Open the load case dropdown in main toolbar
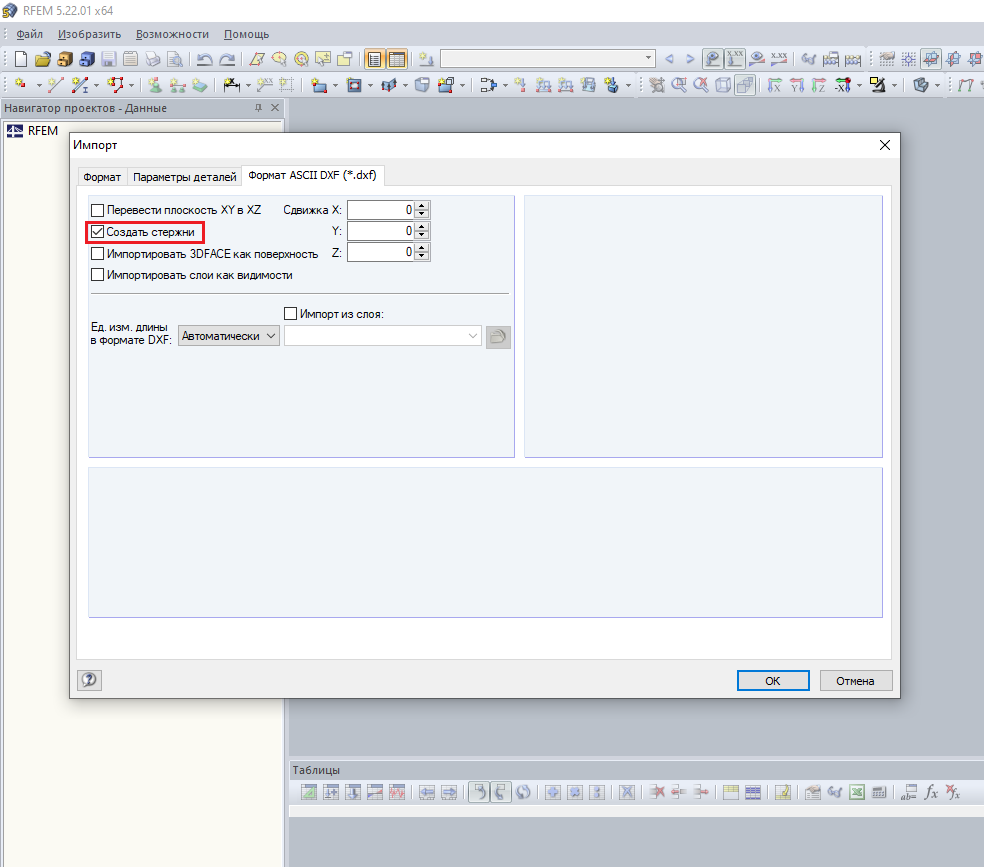This screenshot has width=984, height=867. tap(548, 58)
